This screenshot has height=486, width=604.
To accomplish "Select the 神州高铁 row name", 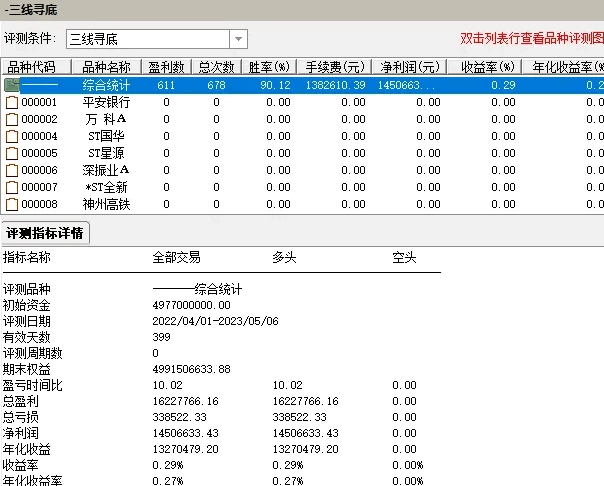I will click(106, 204).
